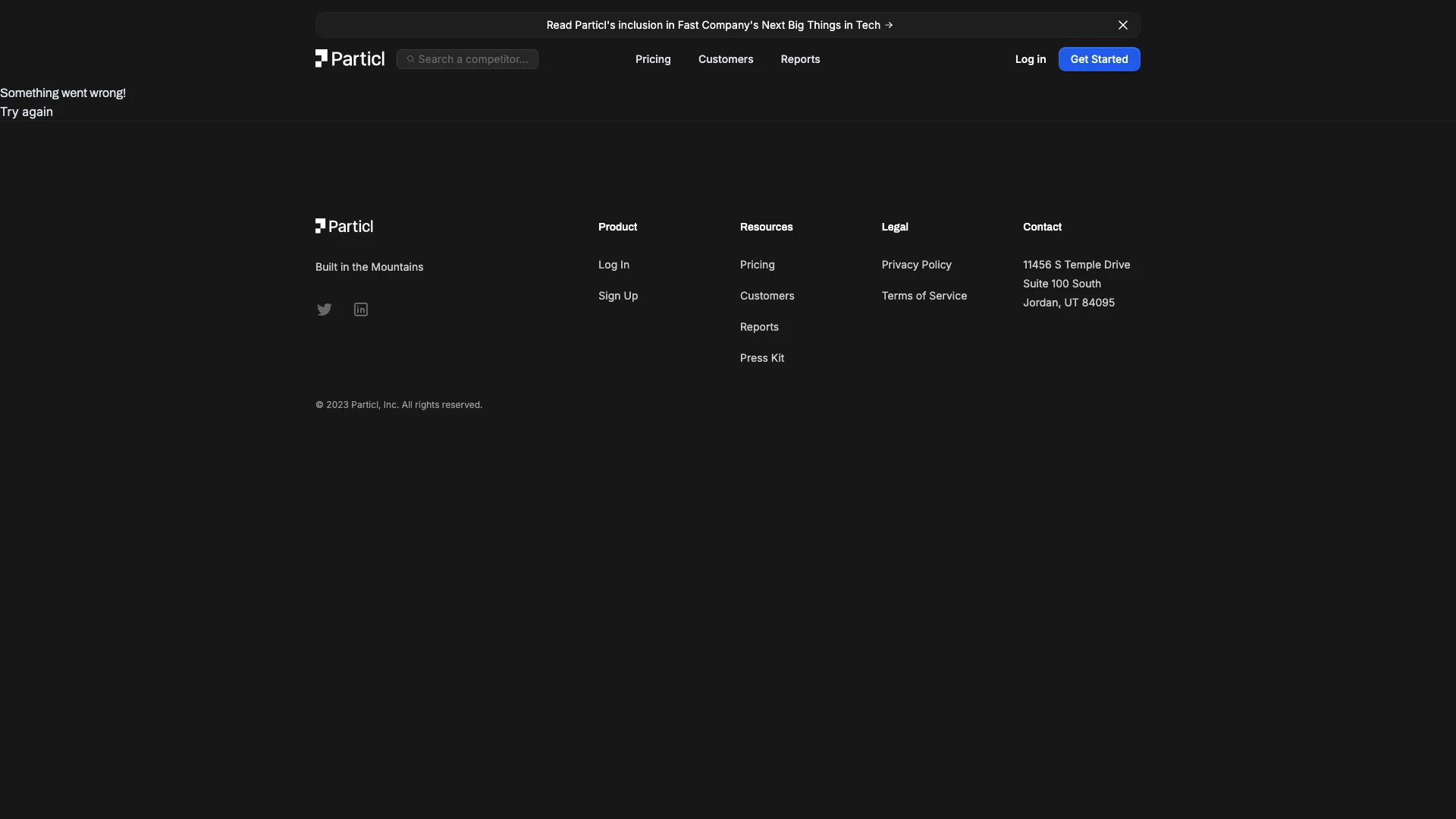The width and height of the screenshot is (1456, 819).
Task: Open Reports from the top navigation
Action: 800,59
